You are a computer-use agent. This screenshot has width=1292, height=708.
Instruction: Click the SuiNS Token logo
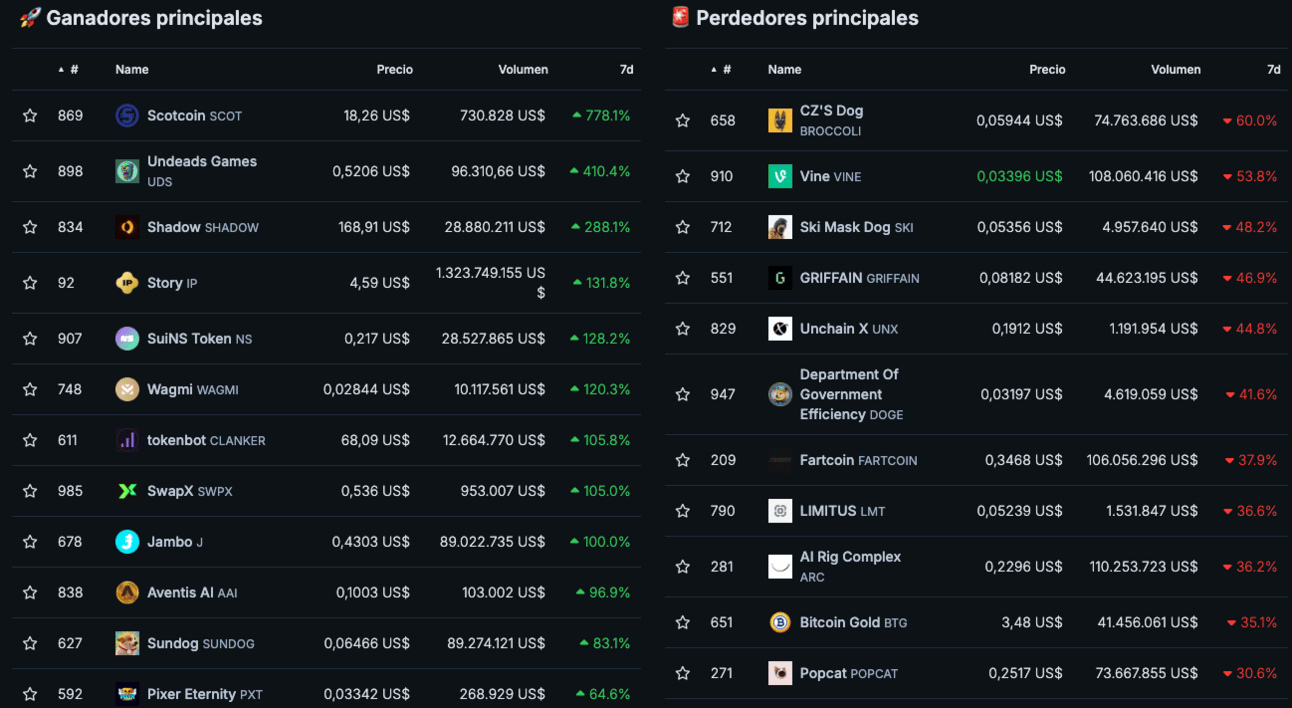click(x=127, y=339)
